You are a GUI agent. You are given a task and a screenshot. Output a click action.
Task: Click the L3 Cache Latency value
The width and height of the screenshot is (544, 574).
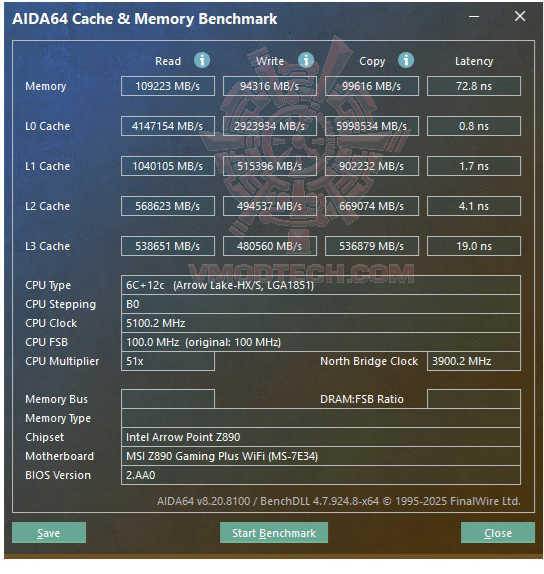coord(474,246)
